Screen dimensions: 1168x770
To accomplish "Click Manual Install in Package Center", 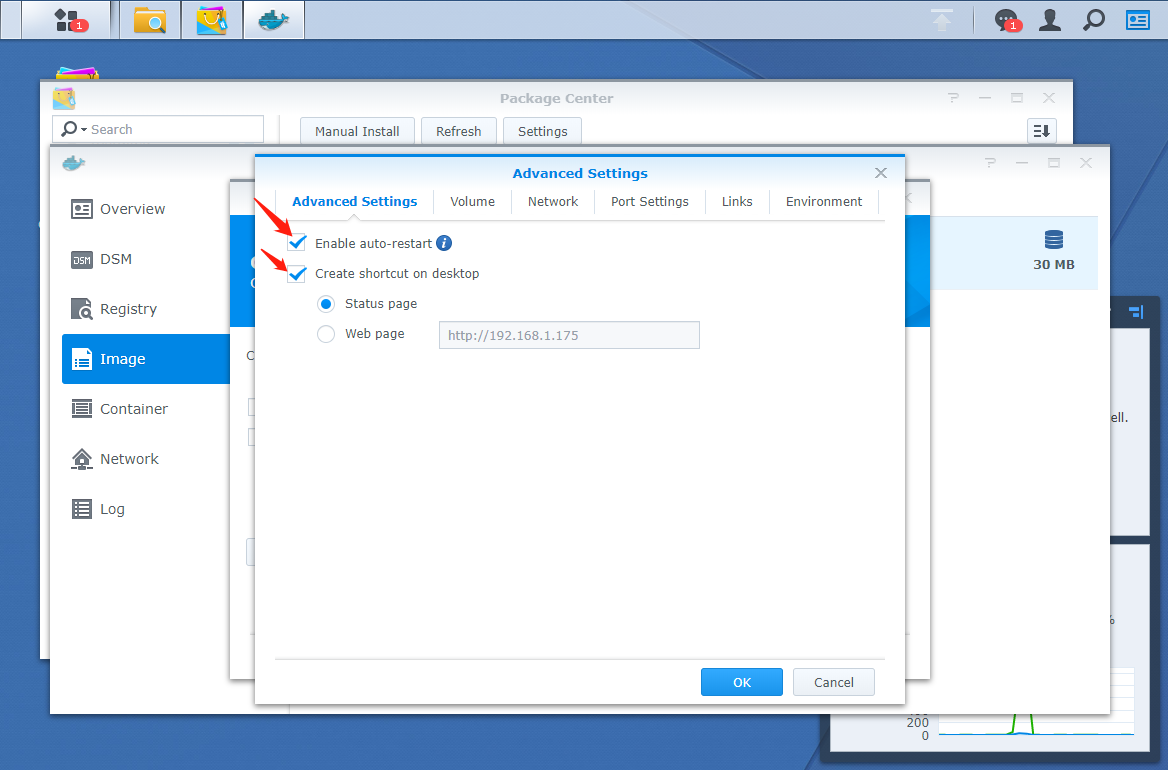I will [357, 131].
